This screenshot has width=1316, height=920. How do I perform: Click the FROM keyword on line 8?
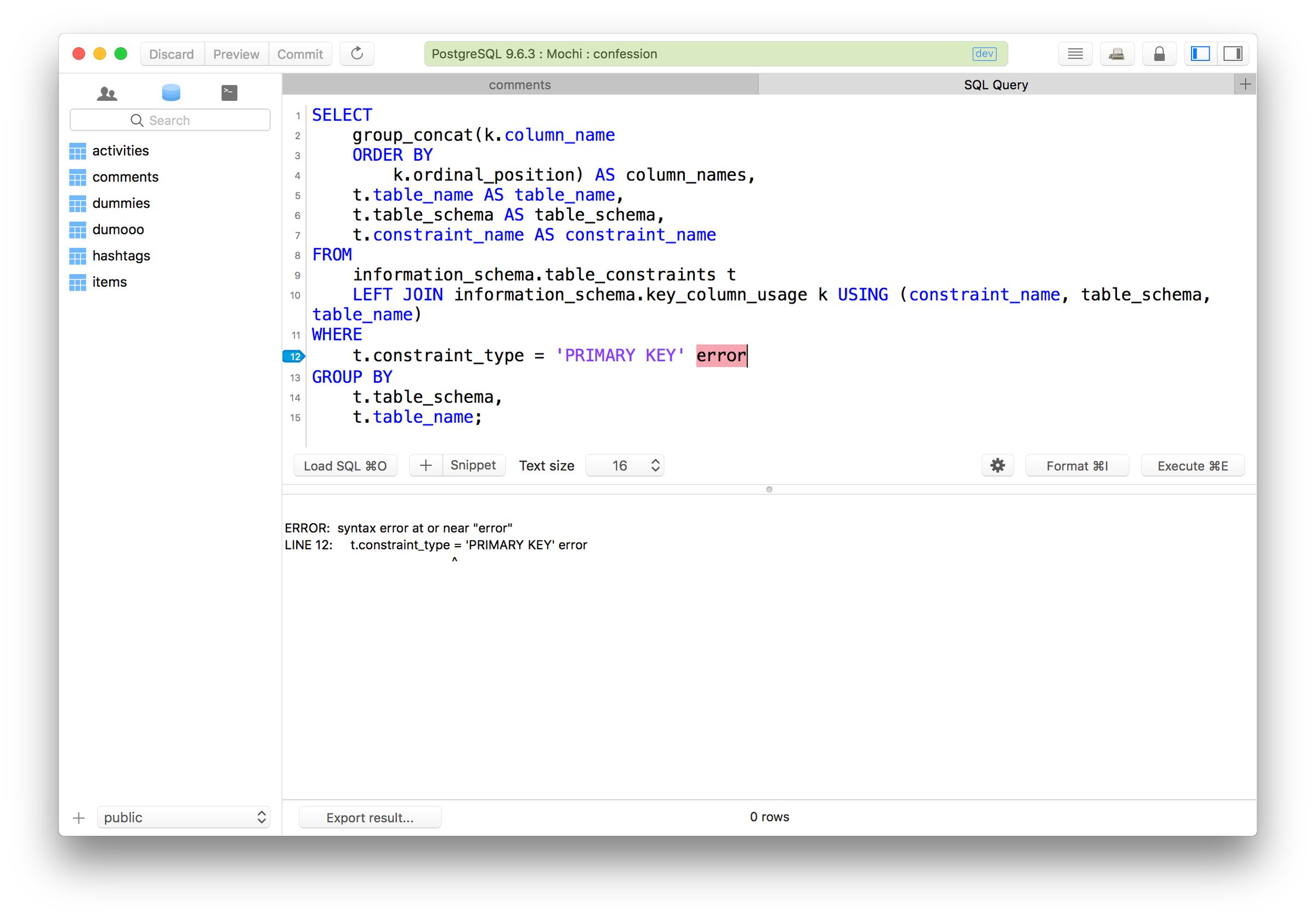pyautogui.click(x=332, y=255)
